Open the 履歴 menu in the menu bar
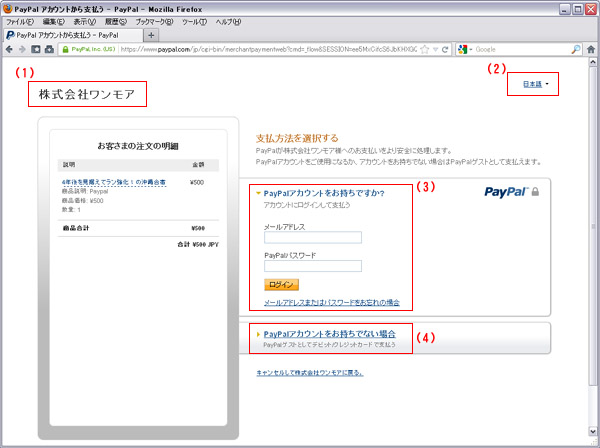Screen dimensions: 600x448 [x=116, y=21]
